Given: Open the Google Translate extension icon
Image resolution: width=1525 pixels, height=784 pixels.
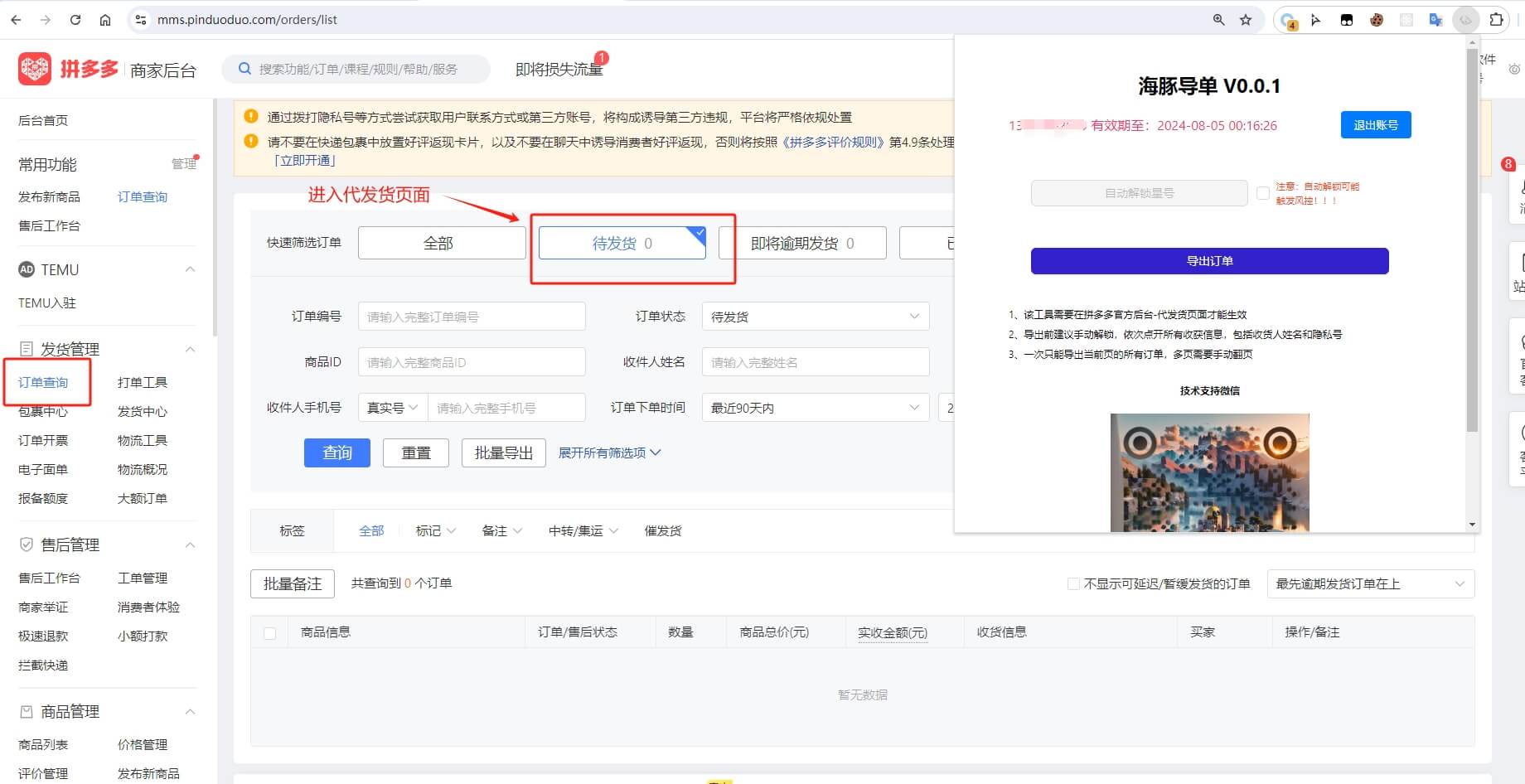Looking at the screenshot, I should point(1436,19).
